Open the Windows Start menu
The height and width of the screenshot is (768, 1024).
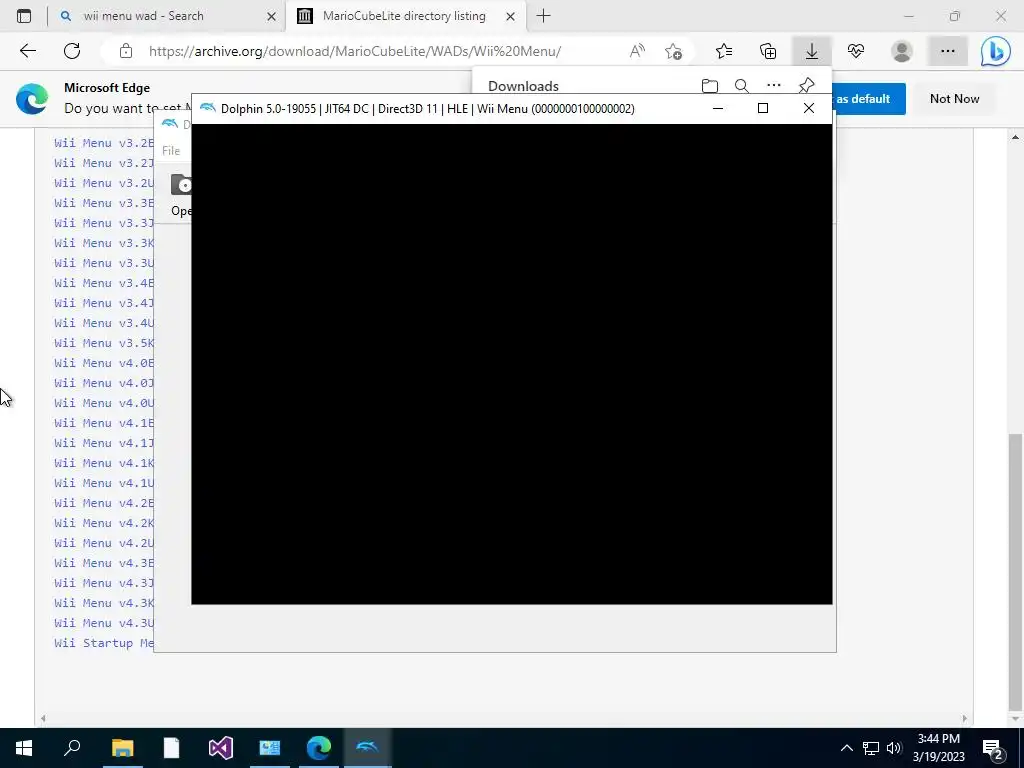pyautogui.click(x=24, y=748)
